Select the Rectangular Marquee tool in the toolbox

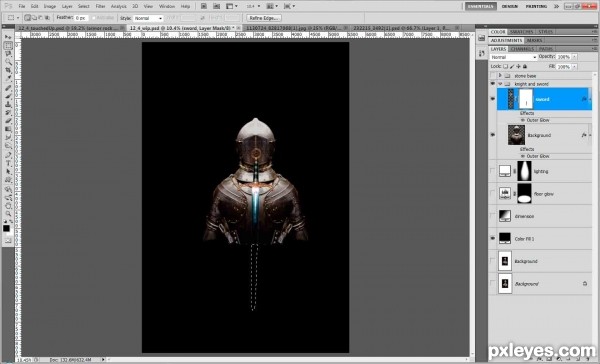pyautogui.click(x=8, y=45)
